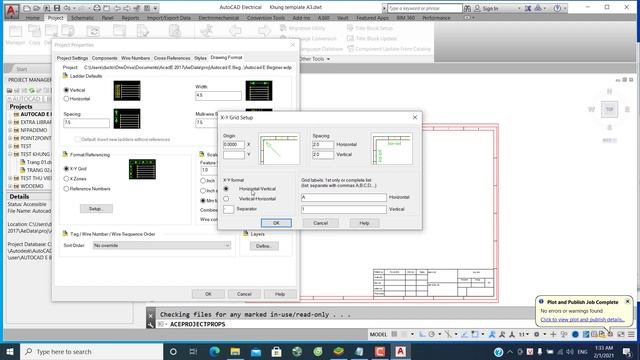The image size is (640, 360).
Task: Select the X-Y Grid format referencing option
Action: point(66,169)
